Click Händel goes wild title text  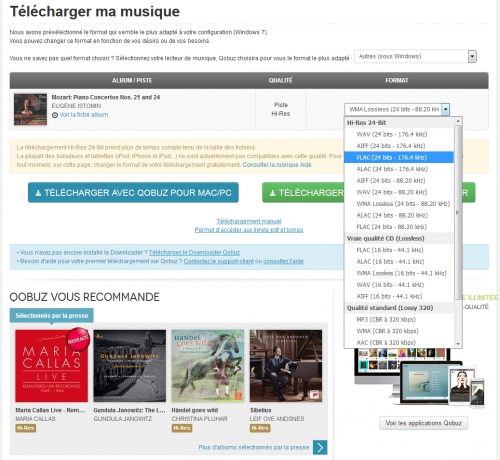tap(195, 410)
